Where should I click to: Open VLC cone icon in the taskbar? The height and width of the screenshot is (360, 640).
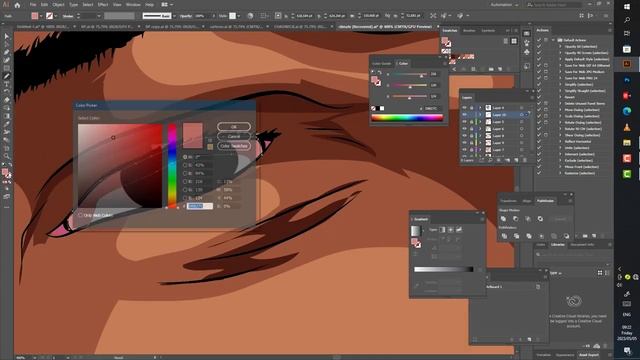[627, 127]
